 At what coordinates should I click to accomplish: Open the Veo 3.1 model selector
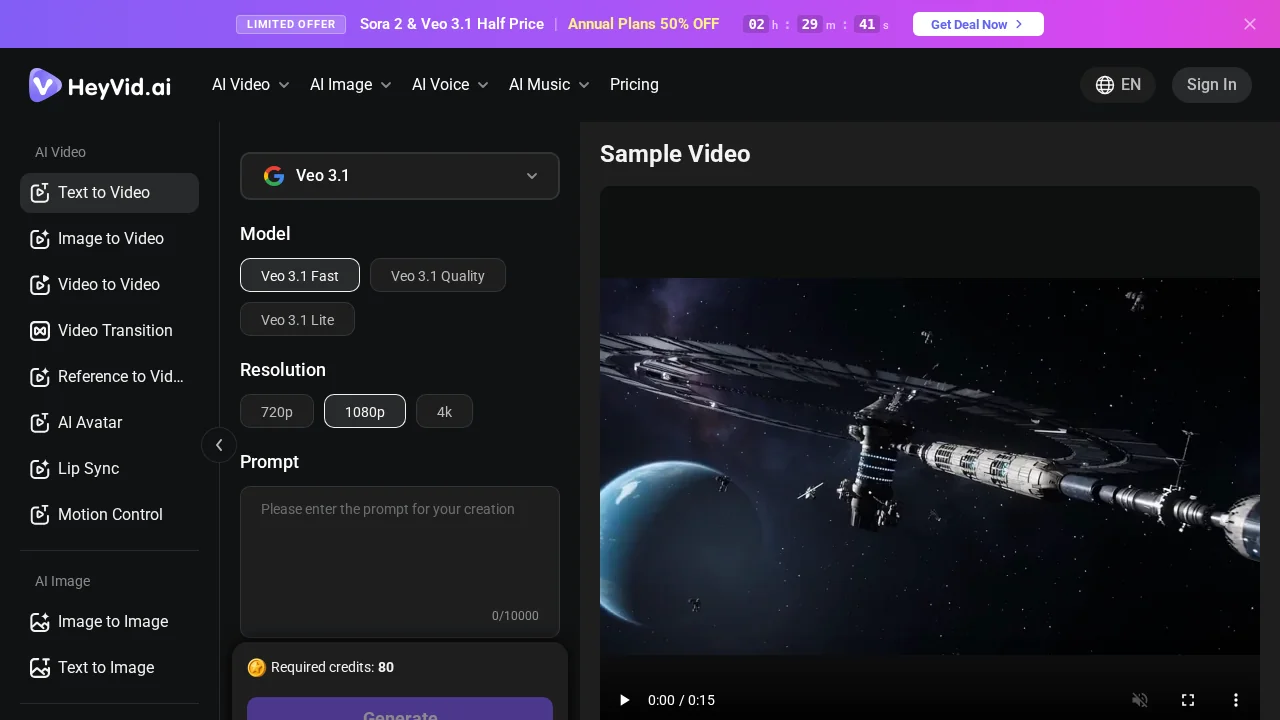pyautogui.click(x=400, y=176)
